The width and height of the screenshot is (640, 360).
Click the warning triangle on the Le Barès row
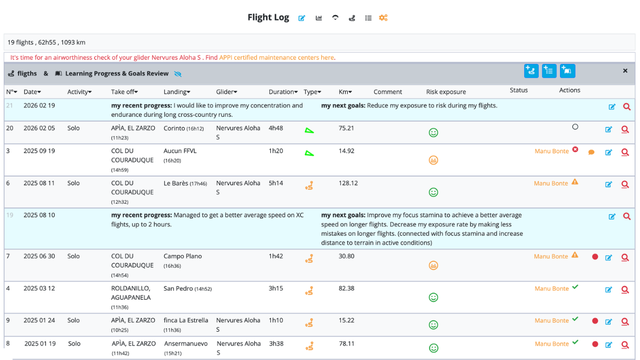575,182
